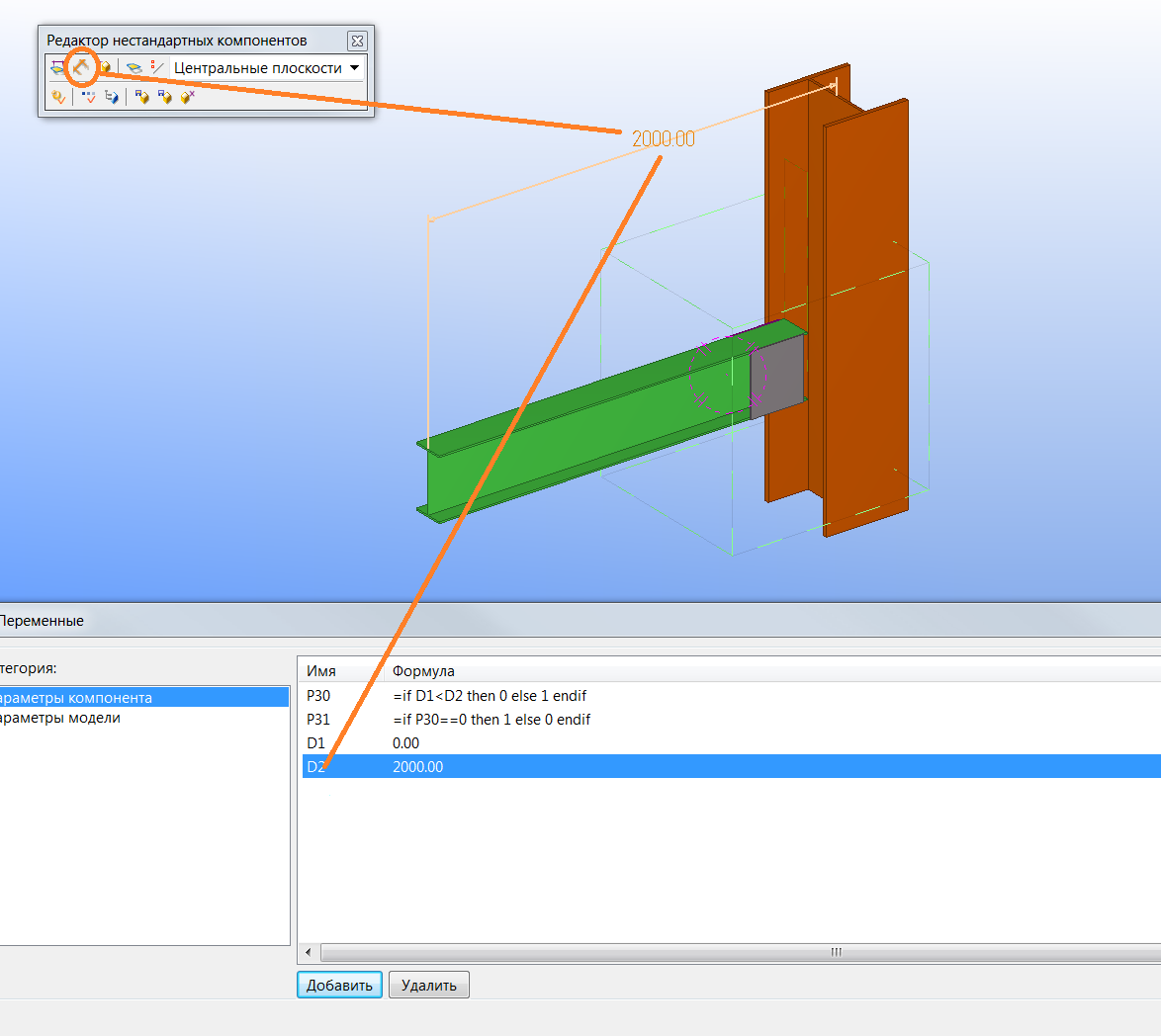Click the first save component icon
Screen dimensions: 1161x1036
click(141, 97)
